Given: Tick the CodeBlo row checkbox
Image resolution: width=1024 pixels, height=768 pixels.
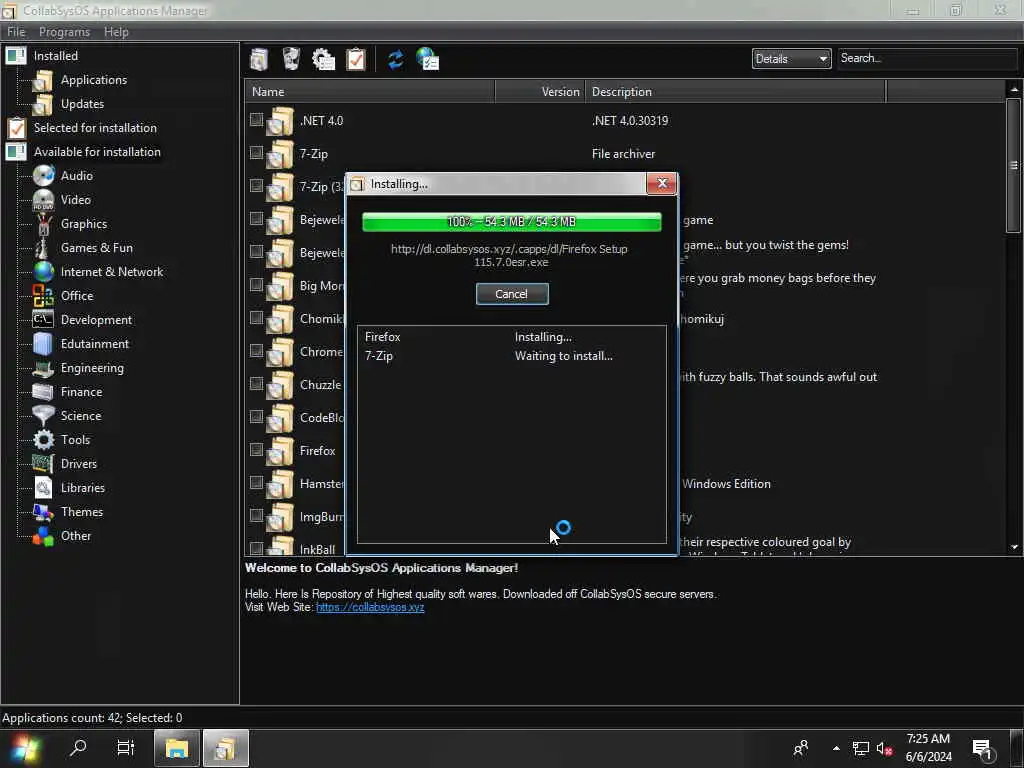Looking at the screenshot, I should [256, 417].
